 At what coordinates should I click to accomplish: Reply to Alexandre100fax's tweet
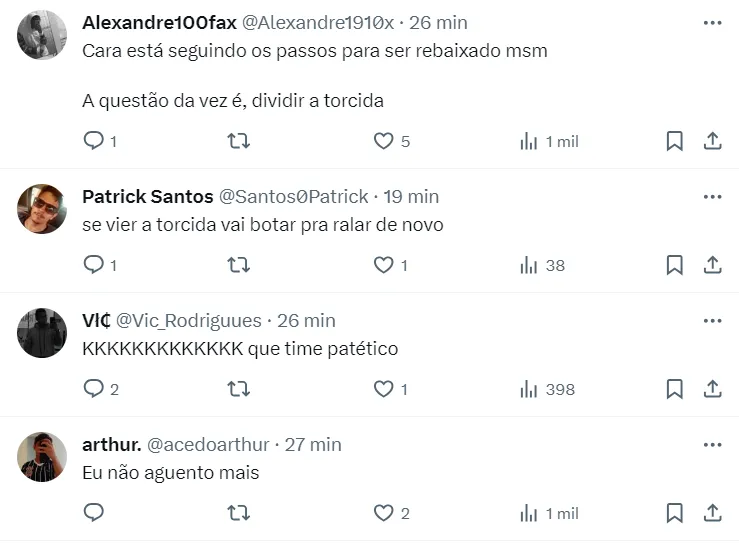click(94, 141)
